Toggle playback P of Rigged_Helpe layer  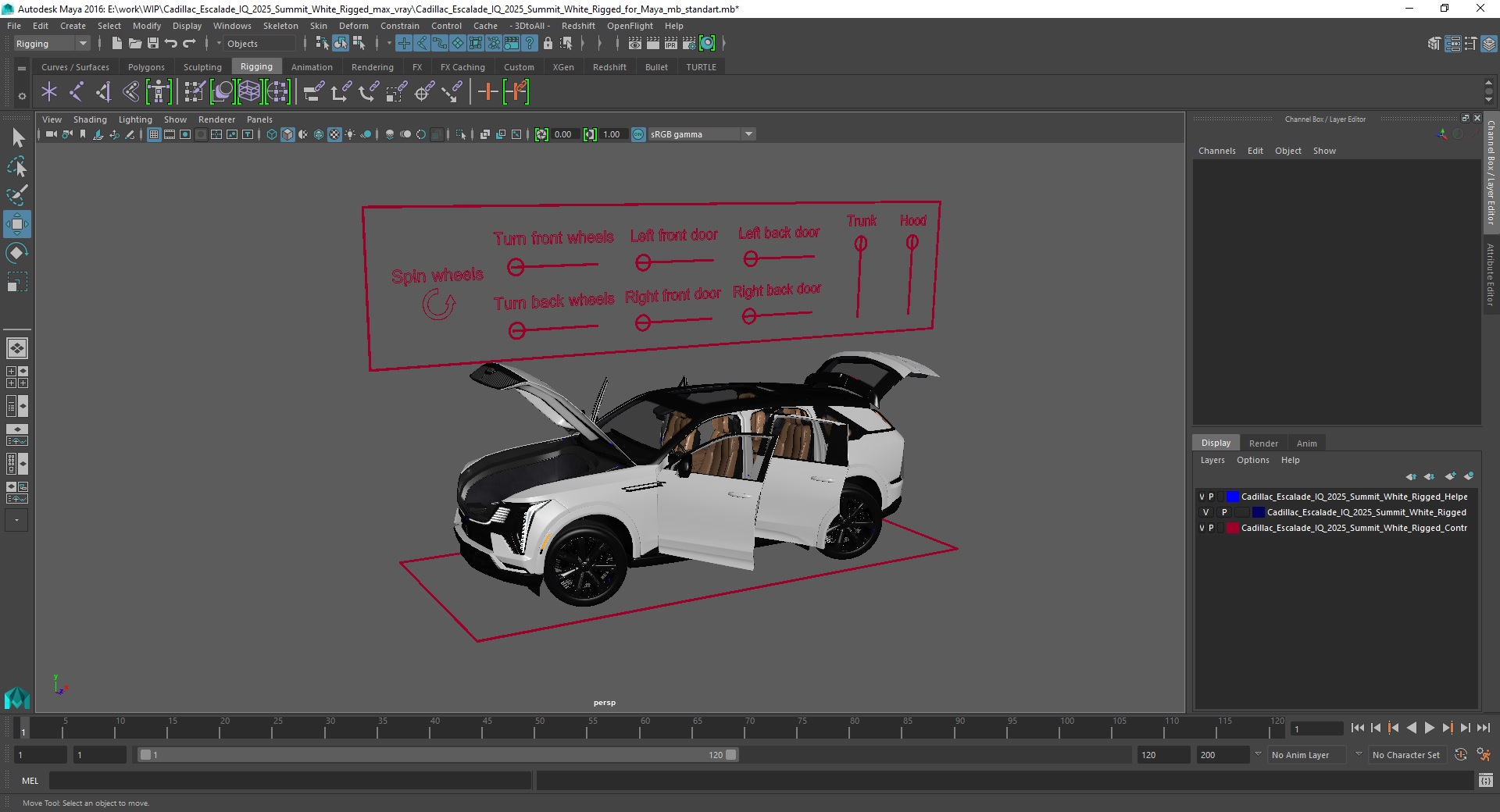click(x=1211, y=497)
